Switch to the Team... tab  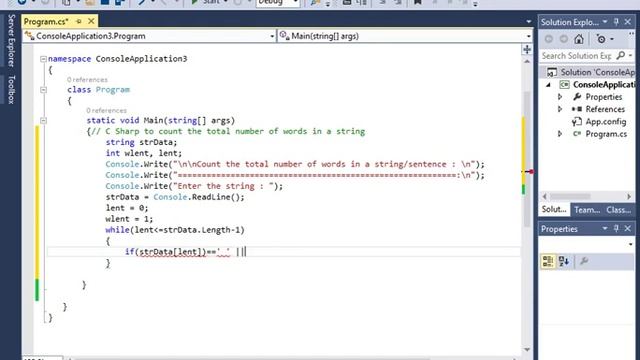click(587, 210)
